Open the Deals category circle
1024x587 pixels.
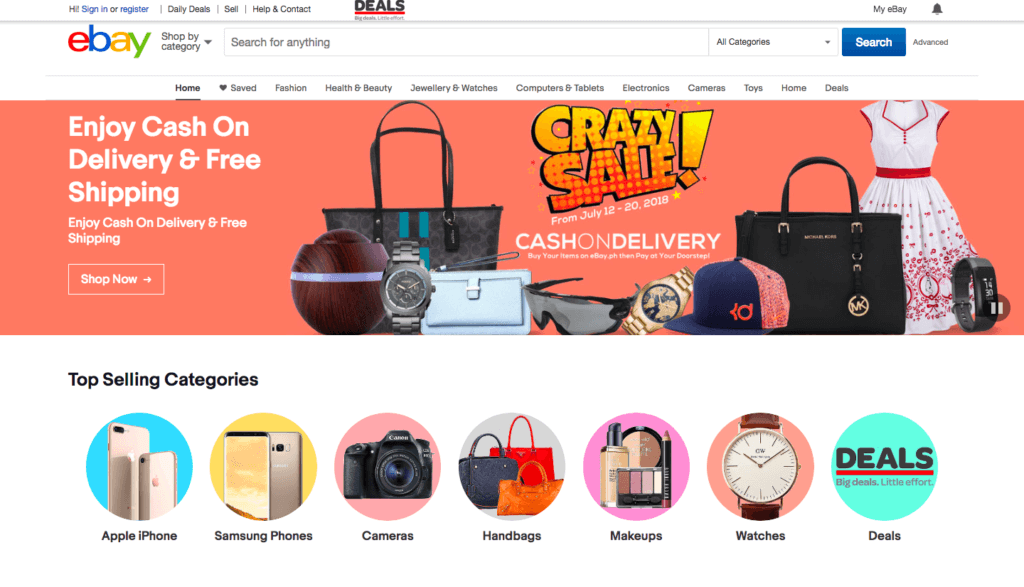(884, 466)
